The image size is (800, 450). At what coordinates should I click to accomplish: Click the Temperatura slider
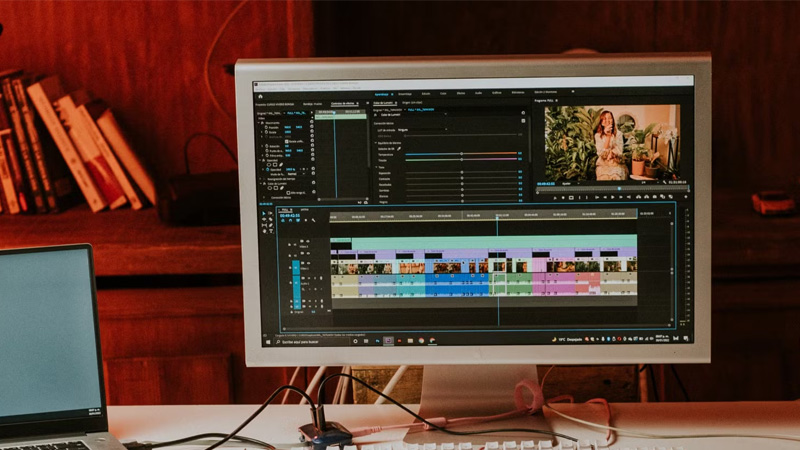[x=461, y=154]
